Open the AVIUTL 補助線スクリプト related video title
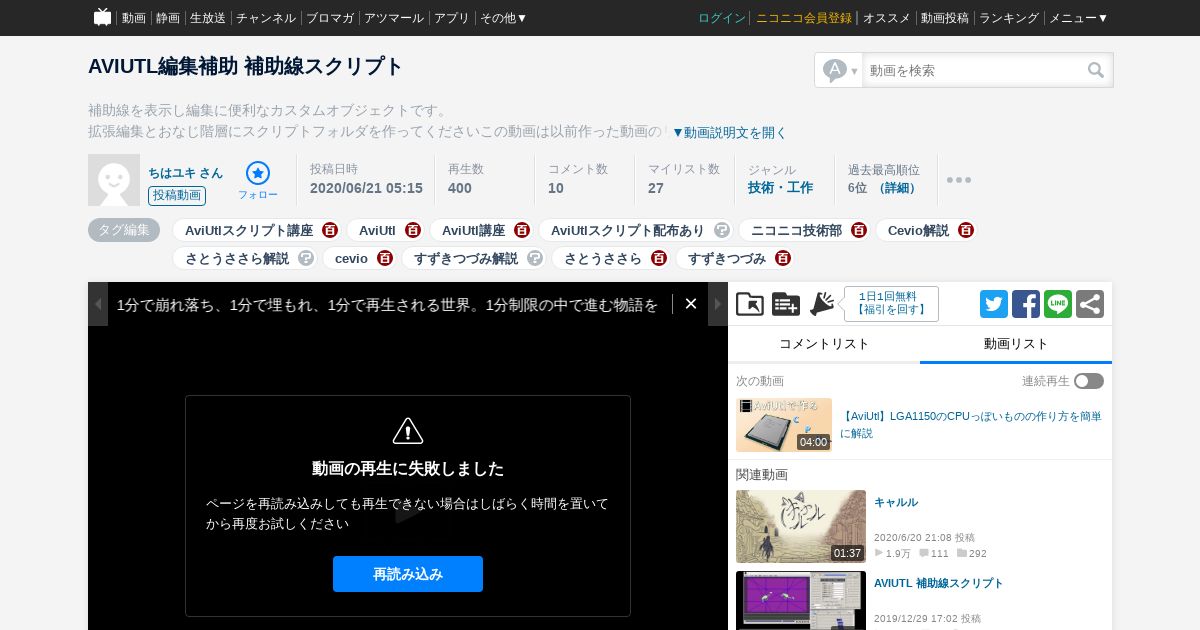Screen dimensions: 1200x630 tap(938, 583)
